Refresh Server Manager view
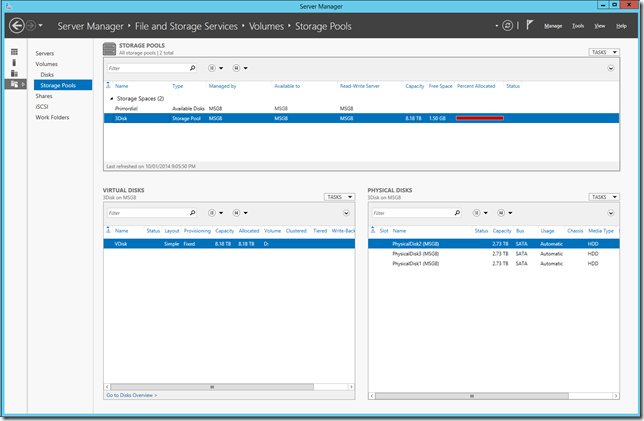This screenshot has height=421, width=644. pyautogui.click(x=510, y=25)
